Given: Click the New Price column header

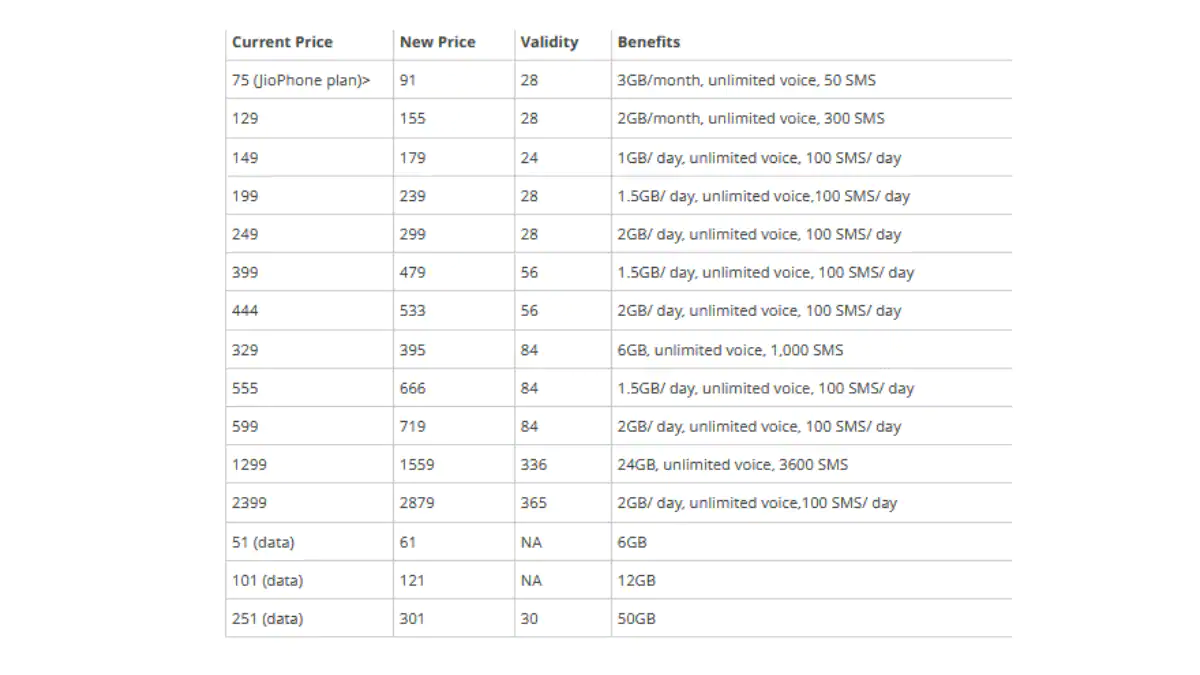Looking at the screenshot, I should pyautogui.click(x=437, y=42).
